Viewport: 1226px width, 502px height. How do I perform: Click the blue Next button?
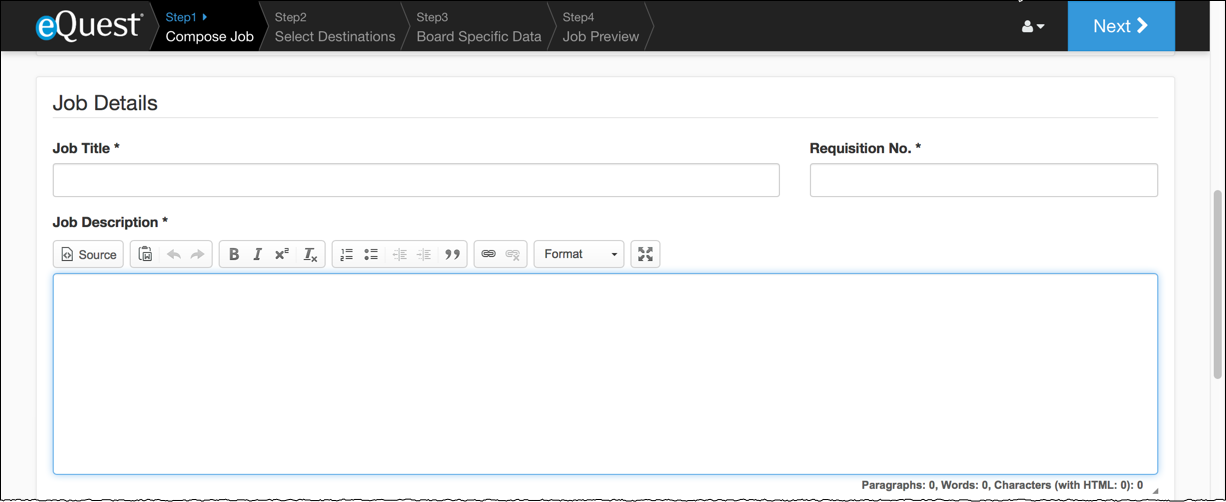tap(1120, 26)
